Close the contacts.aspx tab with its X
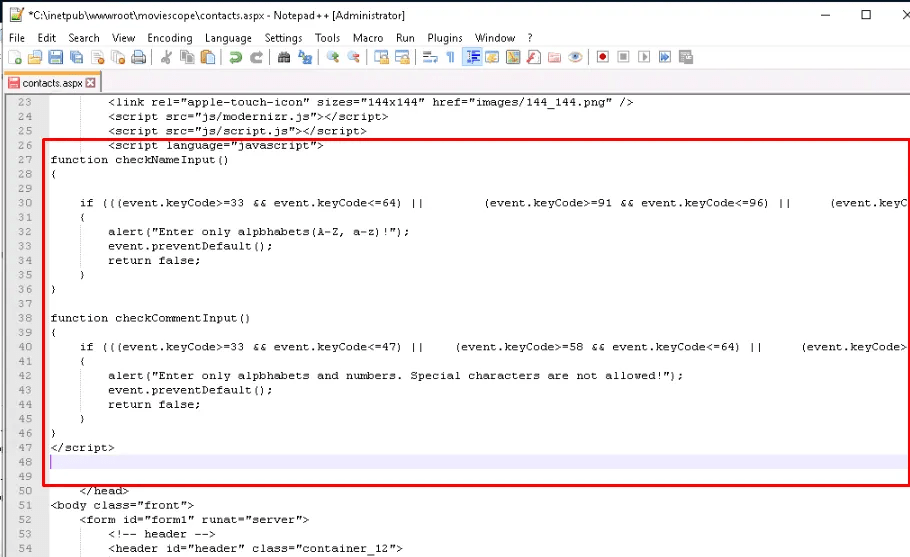This screenshot has height=557, width=910. (x=91, y=83)
